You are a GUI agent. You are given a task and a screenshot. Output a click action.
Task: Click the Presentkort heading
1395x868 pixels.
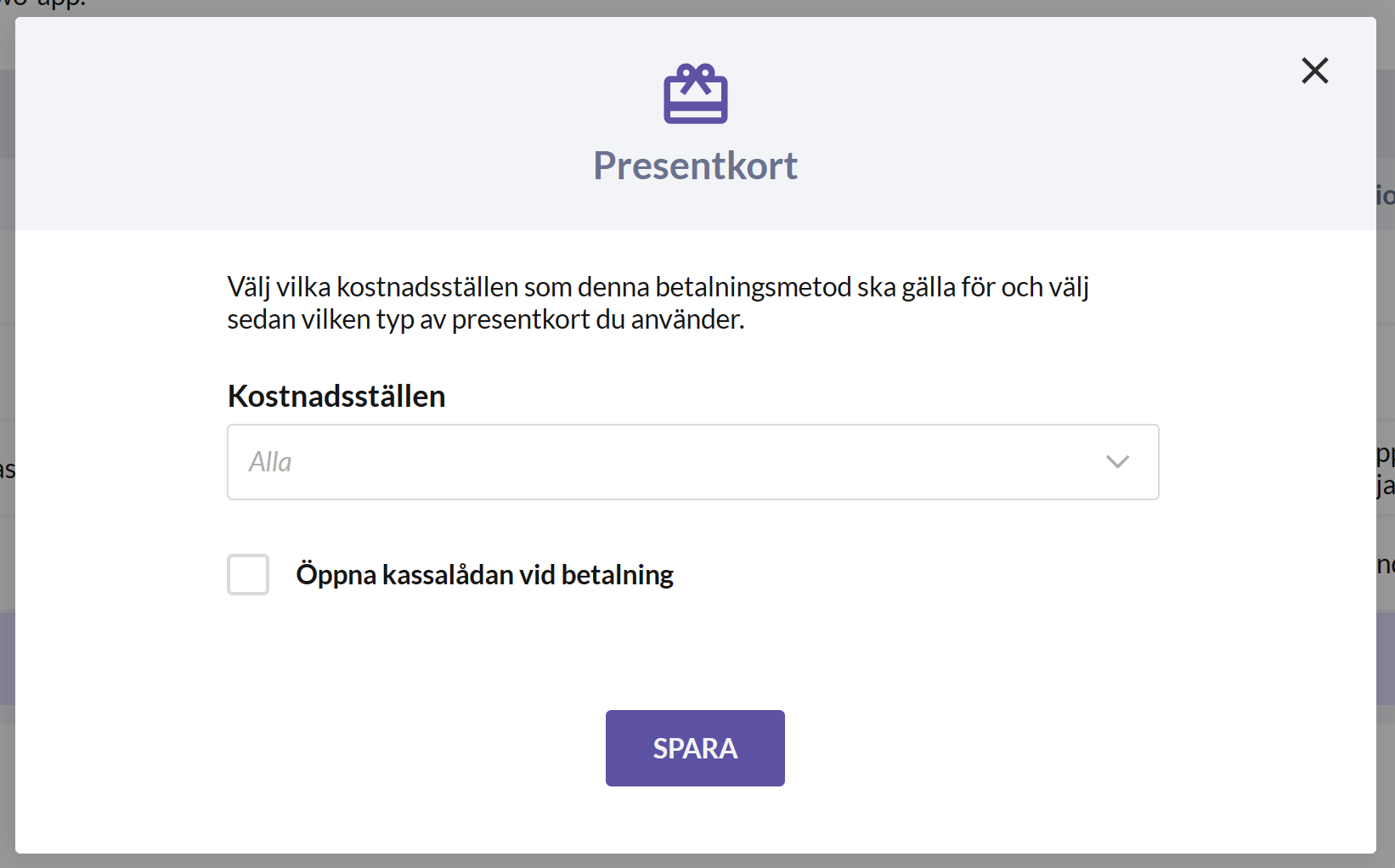click(x=695, y=166)
